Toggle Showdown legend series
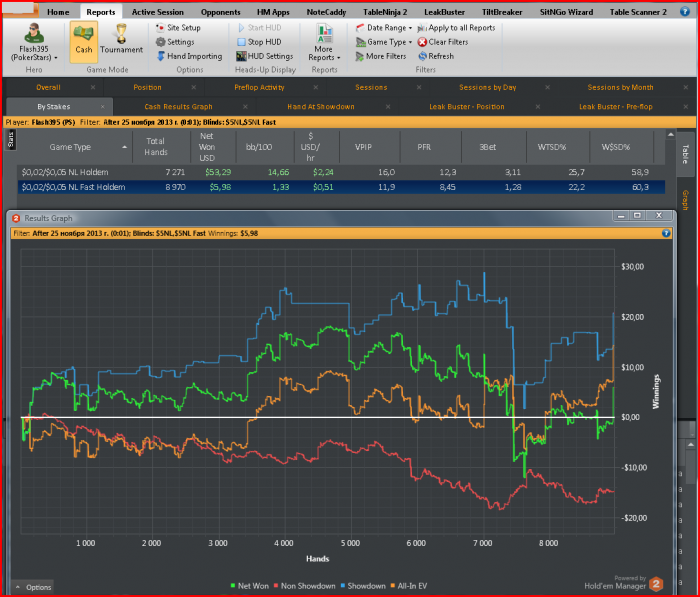 click(362, 586)
